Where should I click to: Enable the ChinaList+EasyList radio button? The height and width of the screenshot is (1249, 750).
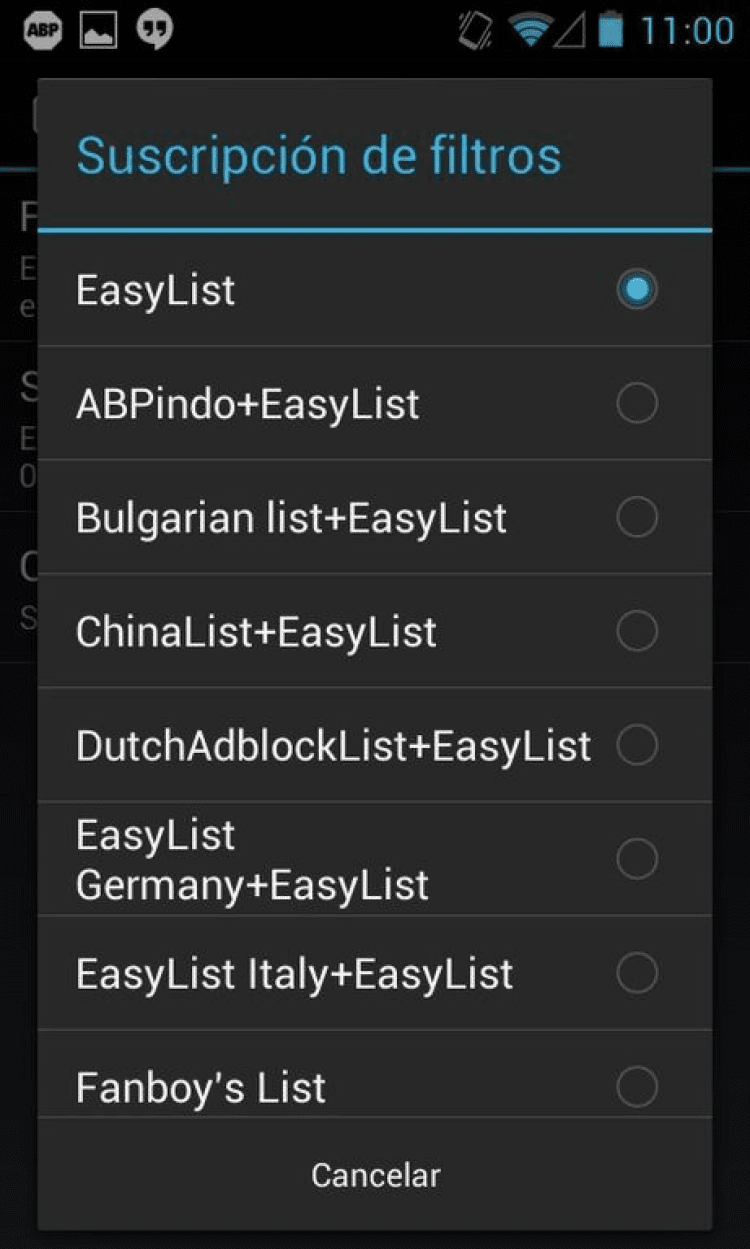pos(637,632)
